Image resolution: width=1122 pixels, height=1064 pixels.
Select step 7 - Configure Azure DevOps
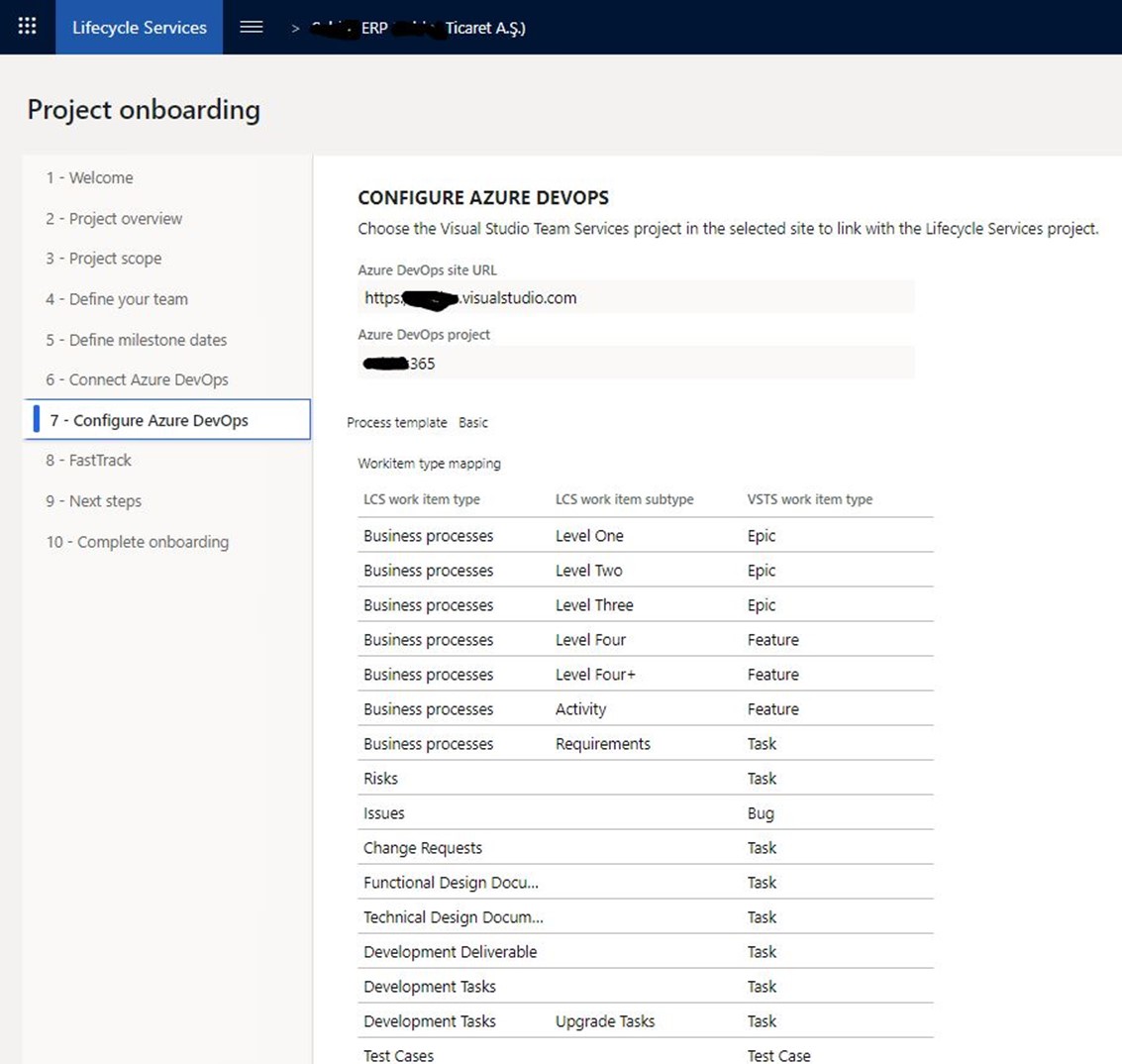[167, 420]
